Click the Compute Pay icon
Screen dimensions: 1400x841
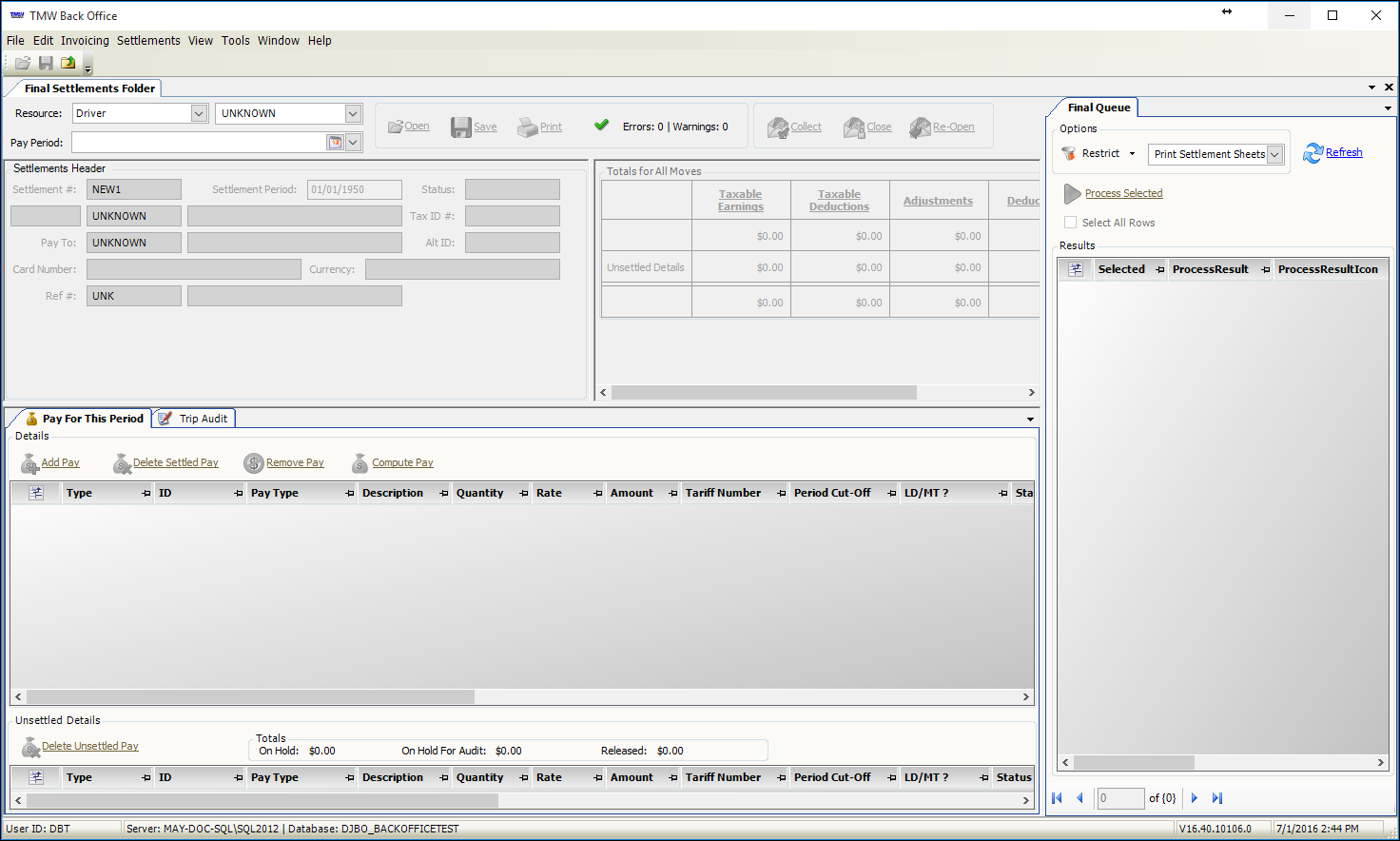(360, 463)
